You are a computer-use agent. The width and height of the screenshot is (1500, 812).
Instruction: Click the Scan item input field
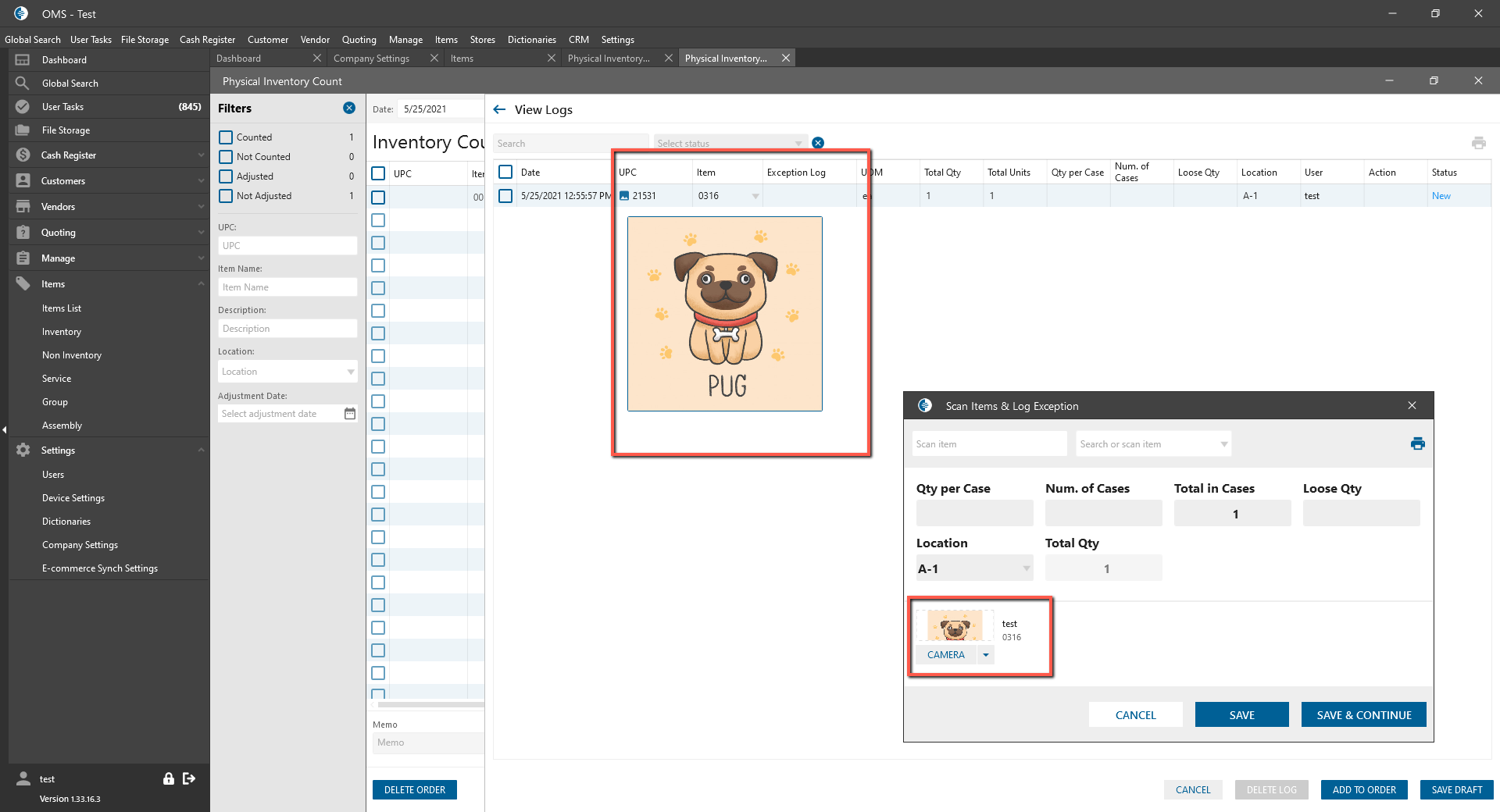(989, 444)
